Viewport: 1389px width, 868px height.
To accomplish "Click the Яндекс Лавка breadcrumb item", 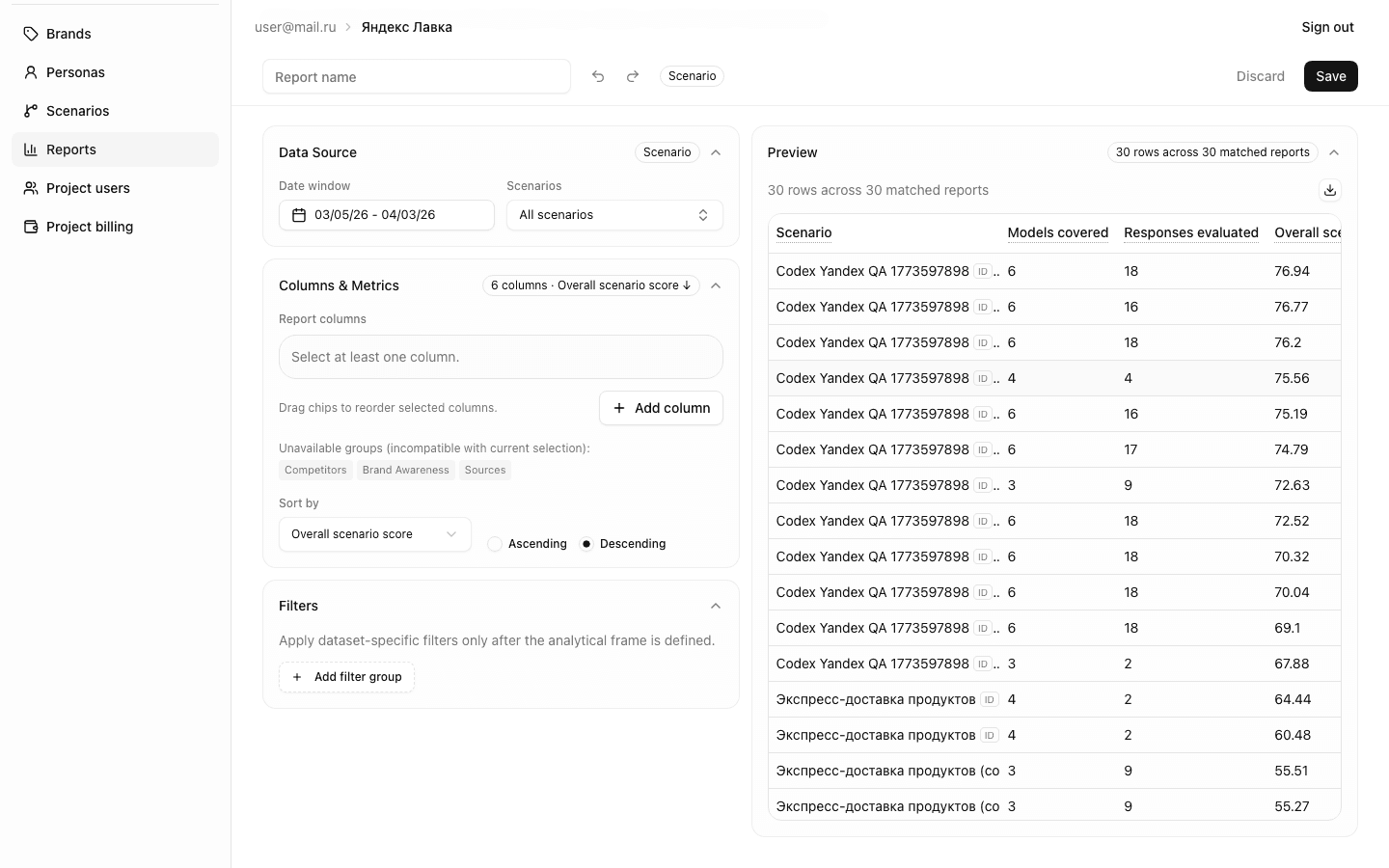I will (x=406, y=27).
